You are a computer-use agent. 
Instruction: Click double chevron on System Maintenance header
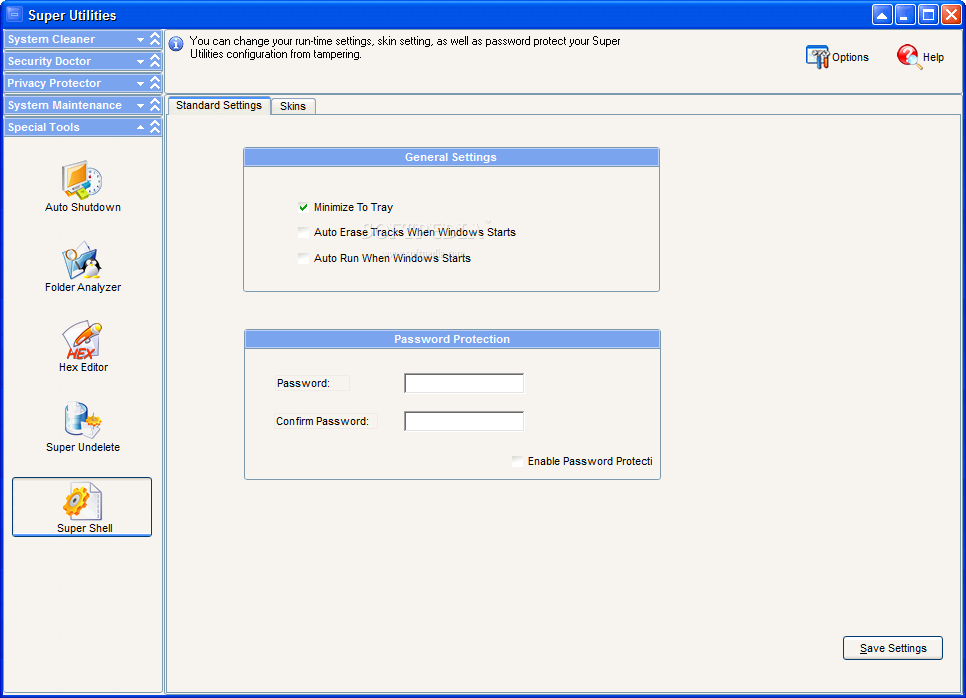coord(155,105)
